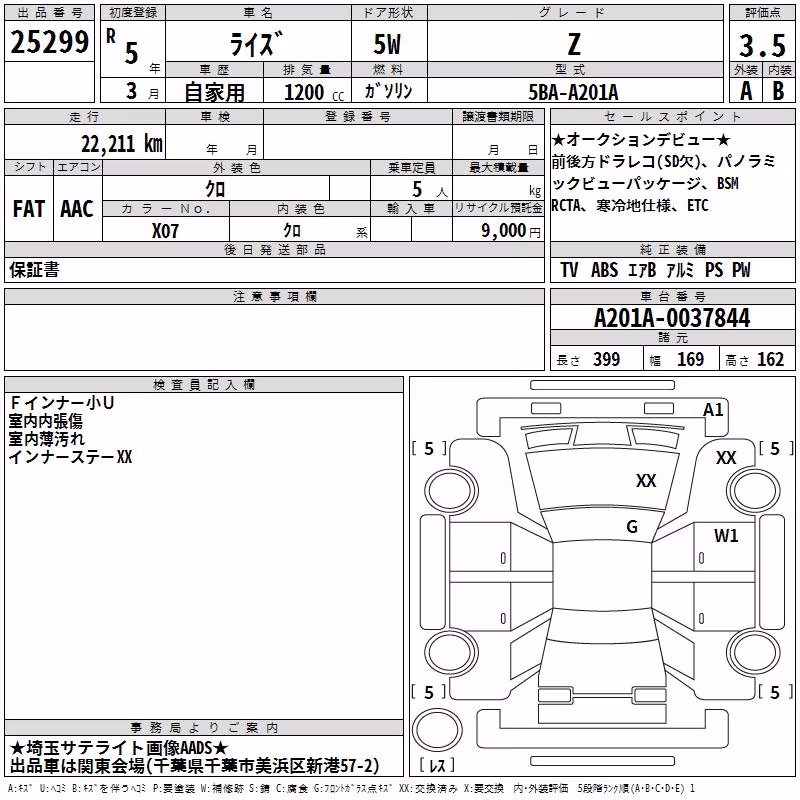Screen dimensions: 800x800
Task: Click the A1 mark on the car diagram
Action: [x=713, y=410]
